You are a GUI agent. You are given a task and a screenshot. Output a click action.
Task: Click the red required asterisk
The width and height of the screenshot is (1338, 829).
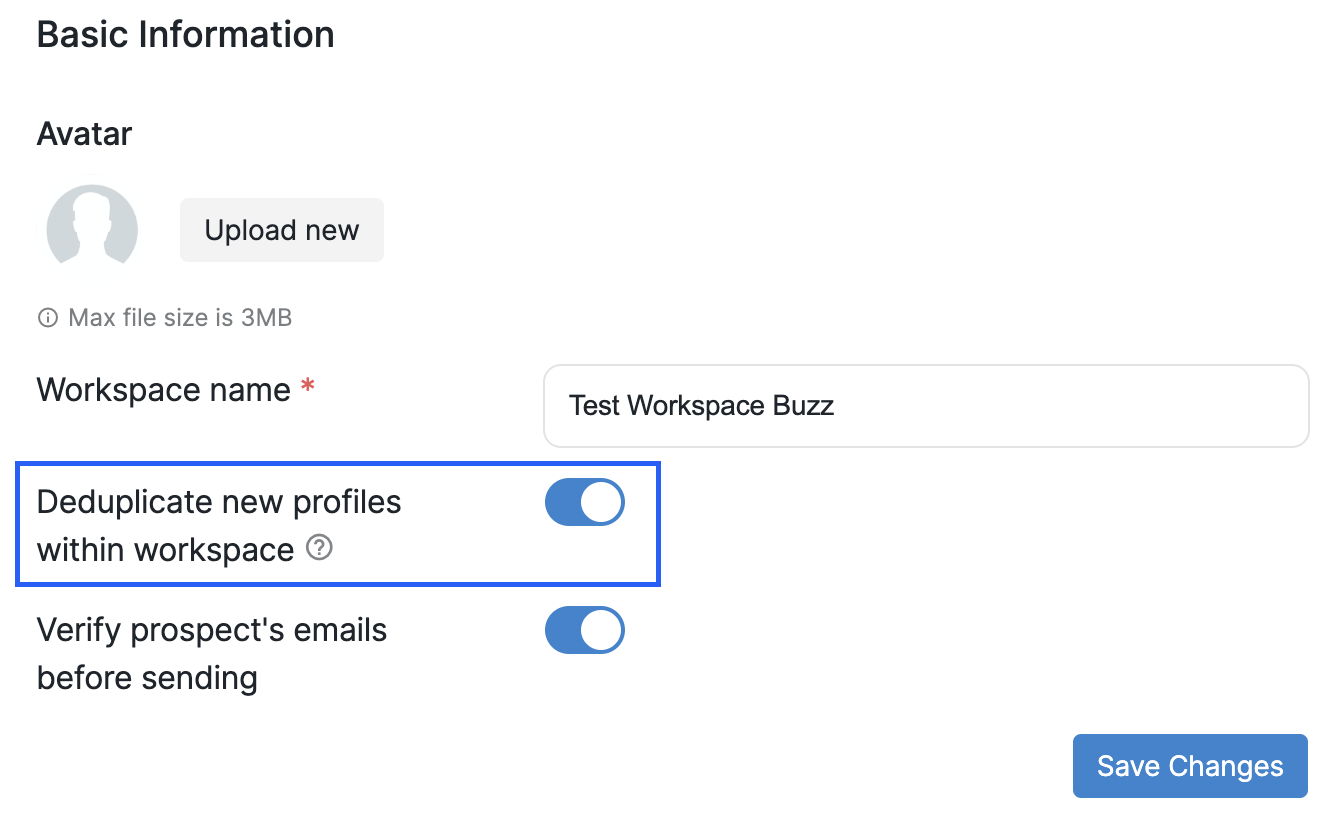pos(308,388)
